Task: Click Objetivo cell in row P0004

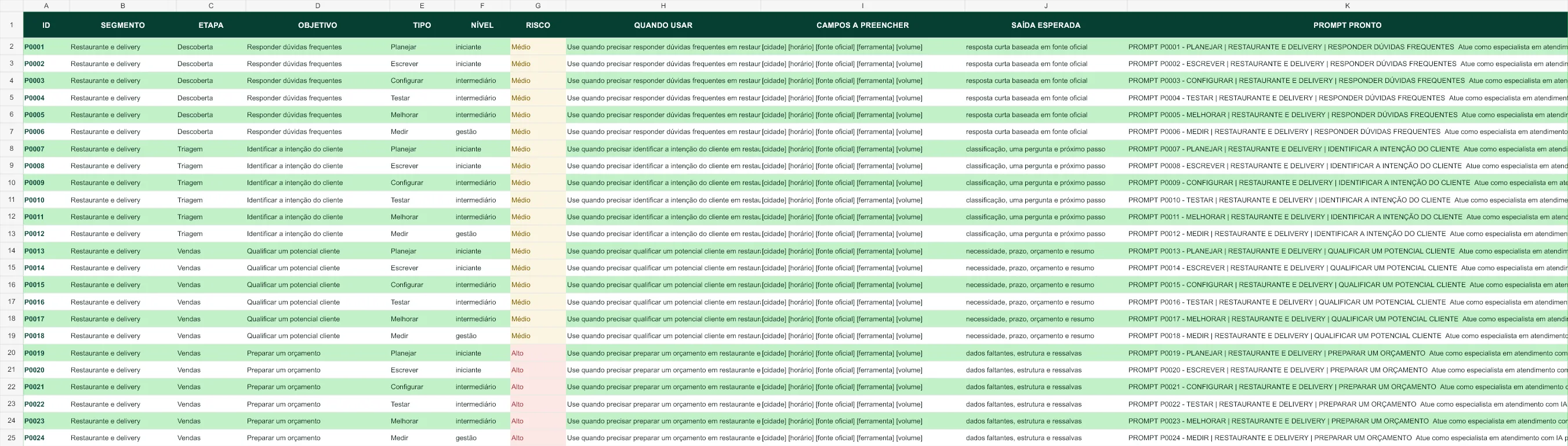Action: [317, 98]
